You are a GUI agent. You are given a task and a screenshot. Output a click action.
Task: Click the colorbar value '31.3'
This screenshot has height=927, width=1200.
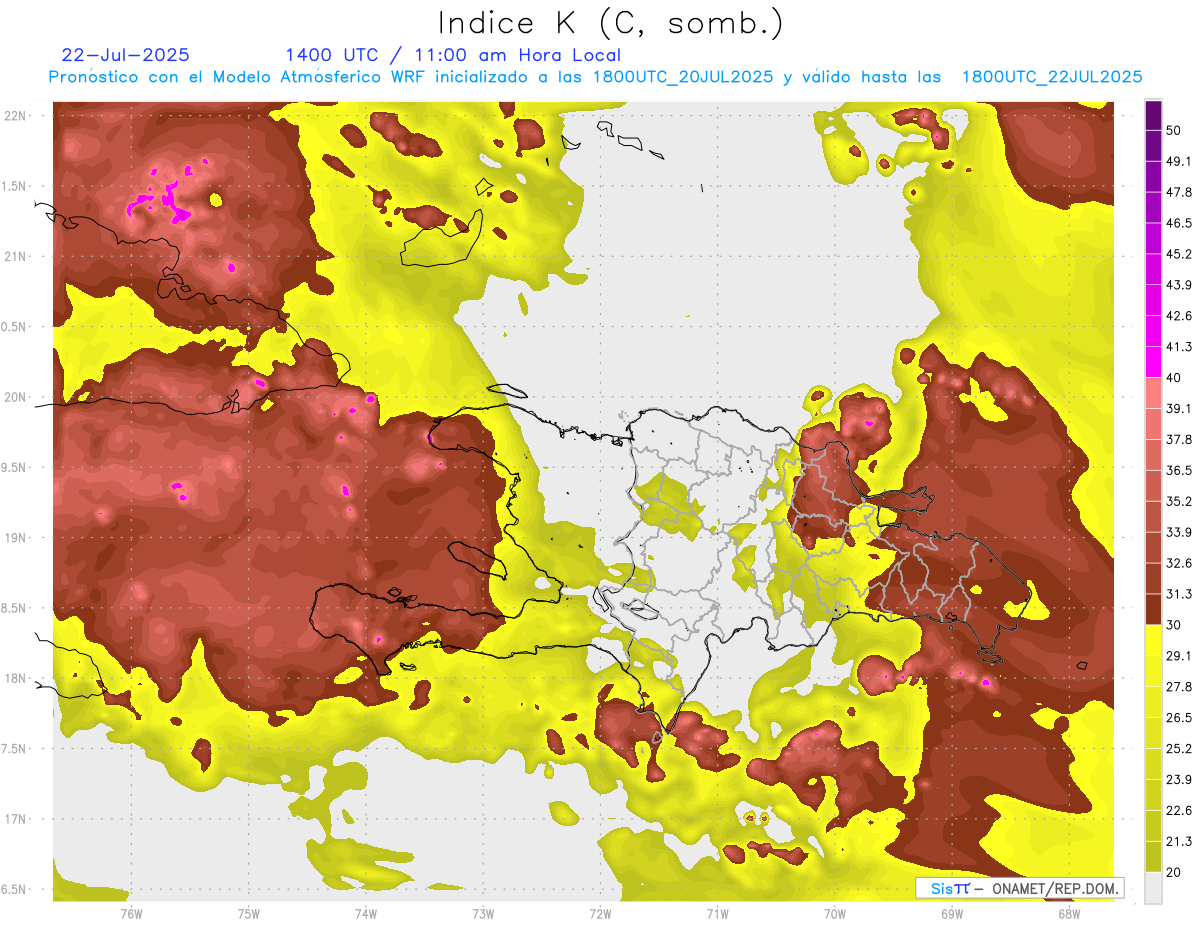pyautogui.click(x=1179, y=594)
